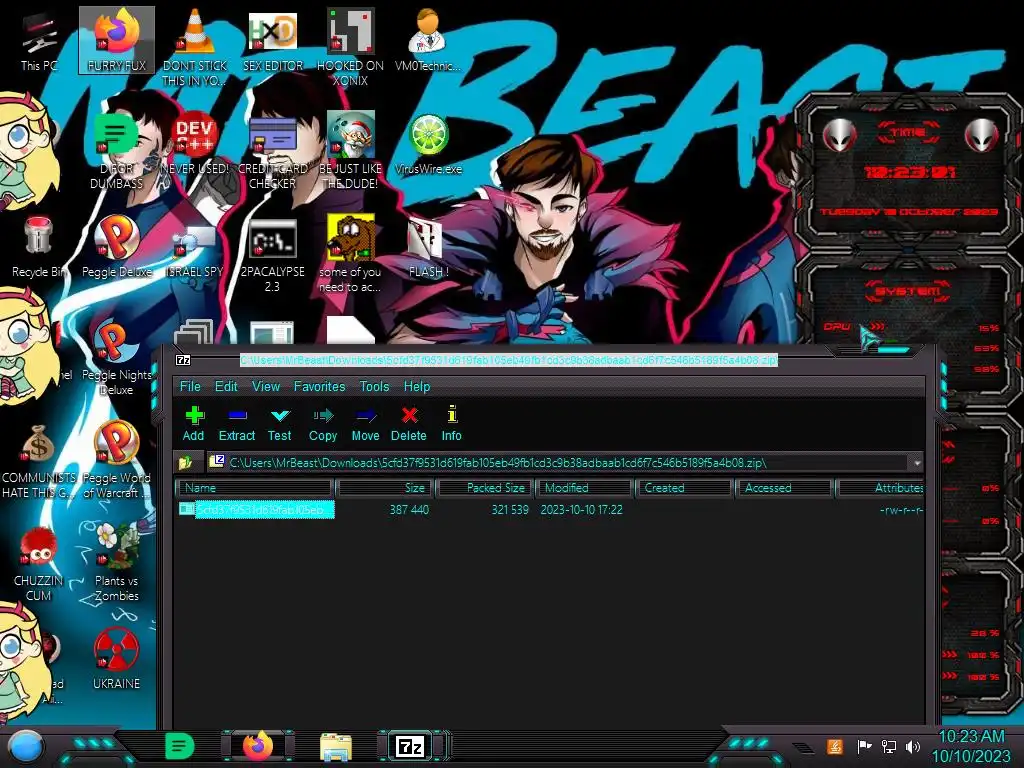Screen dimensions: 1024x768
Task: Click the Test checkmark icon
Action: click(280, 424)
